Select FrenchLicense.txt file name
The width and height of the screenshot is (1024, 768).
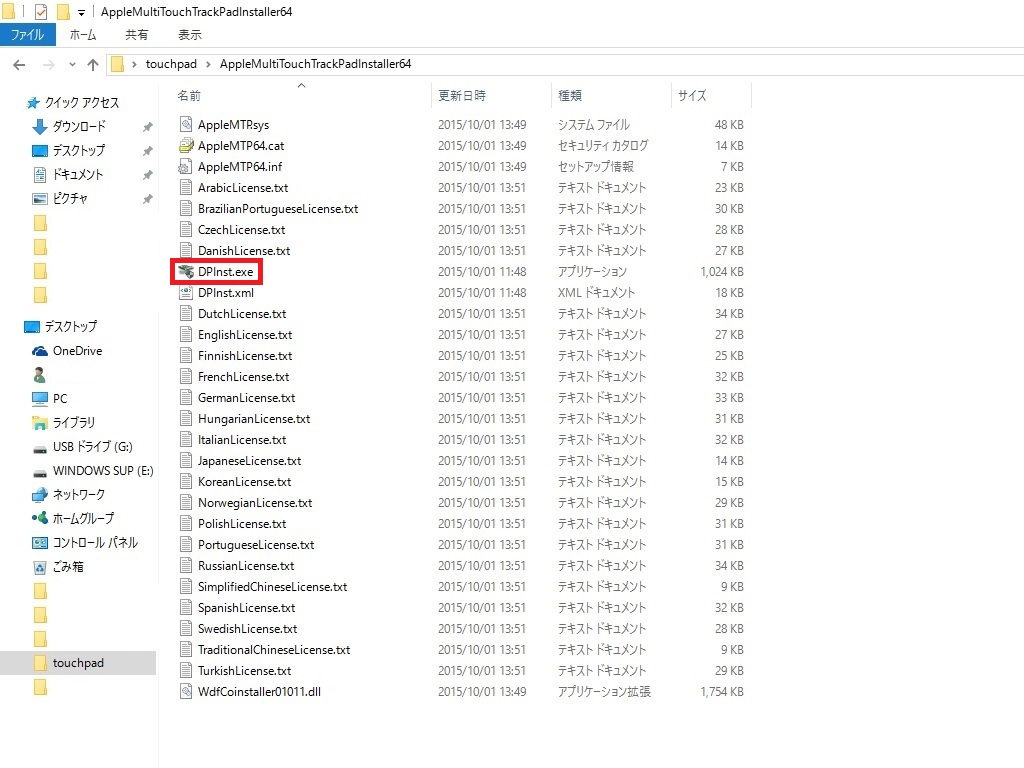[244, 377]
